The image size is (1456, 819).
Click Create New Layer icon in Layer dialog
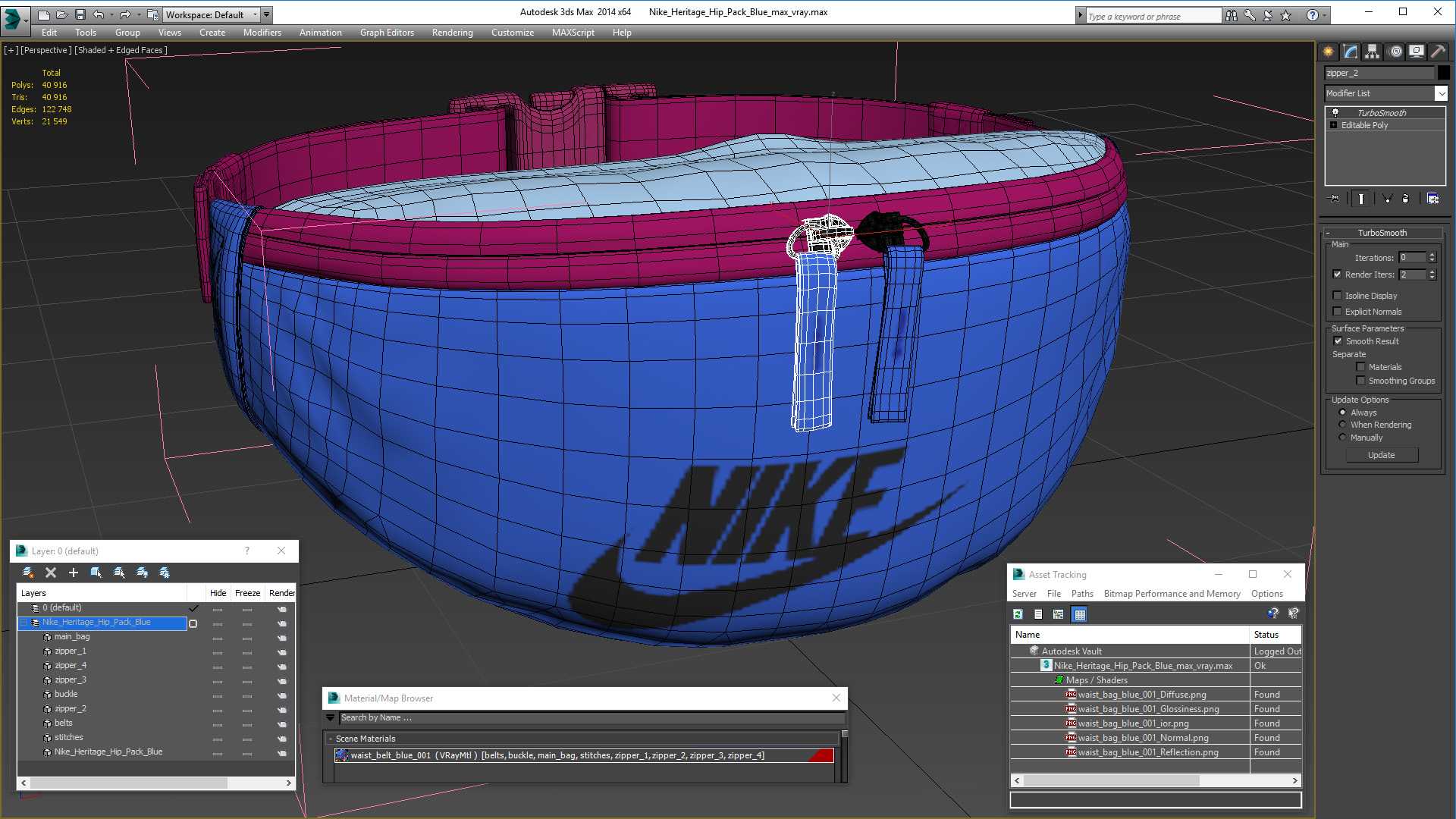coord(28,573)
